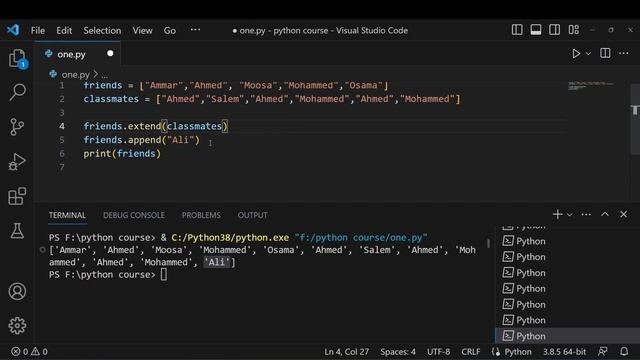Switch to the DEBUG CONSOLE tab
The width and height of the screenshot is (640, 360).
click(134, 215)
